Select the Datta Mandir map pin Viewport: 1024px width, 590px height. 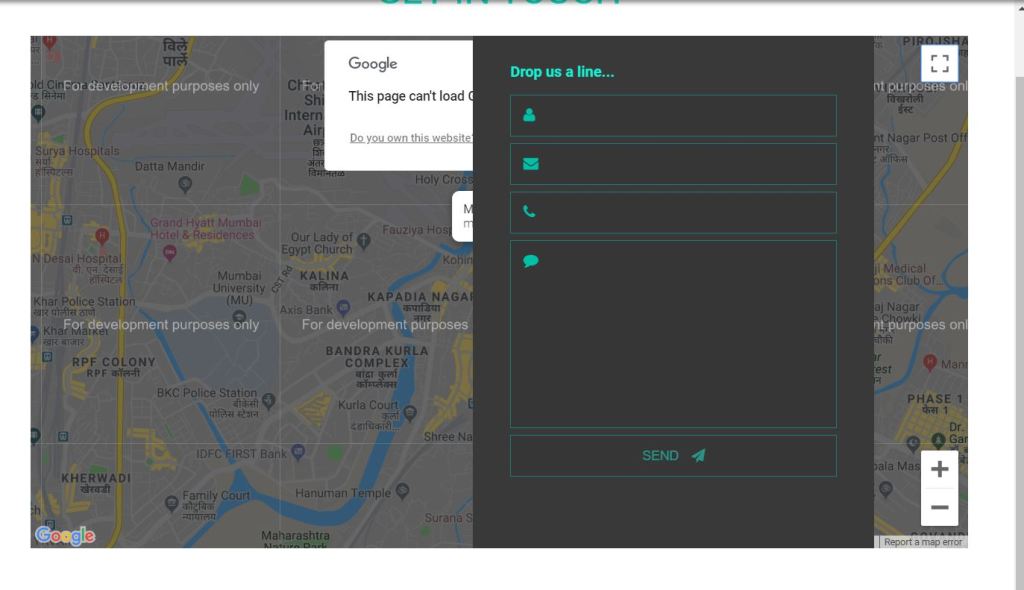pyautogui.click(x=185, y=184)
